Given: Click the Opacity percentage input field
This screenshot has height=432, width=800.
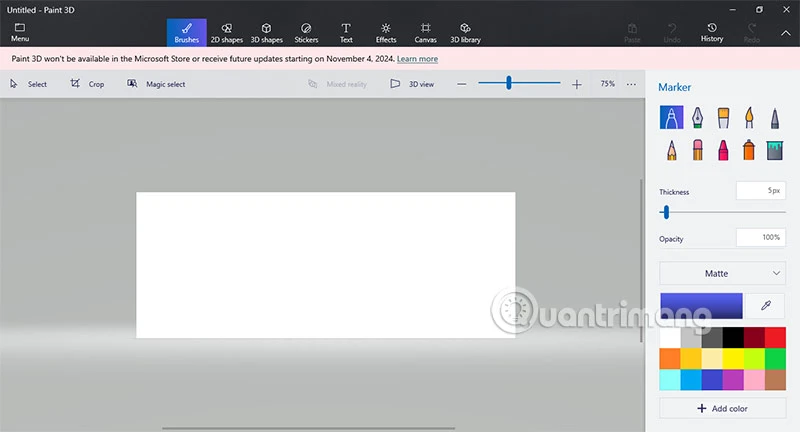Looking at the screenshot, I should click(x=760, y=237).
